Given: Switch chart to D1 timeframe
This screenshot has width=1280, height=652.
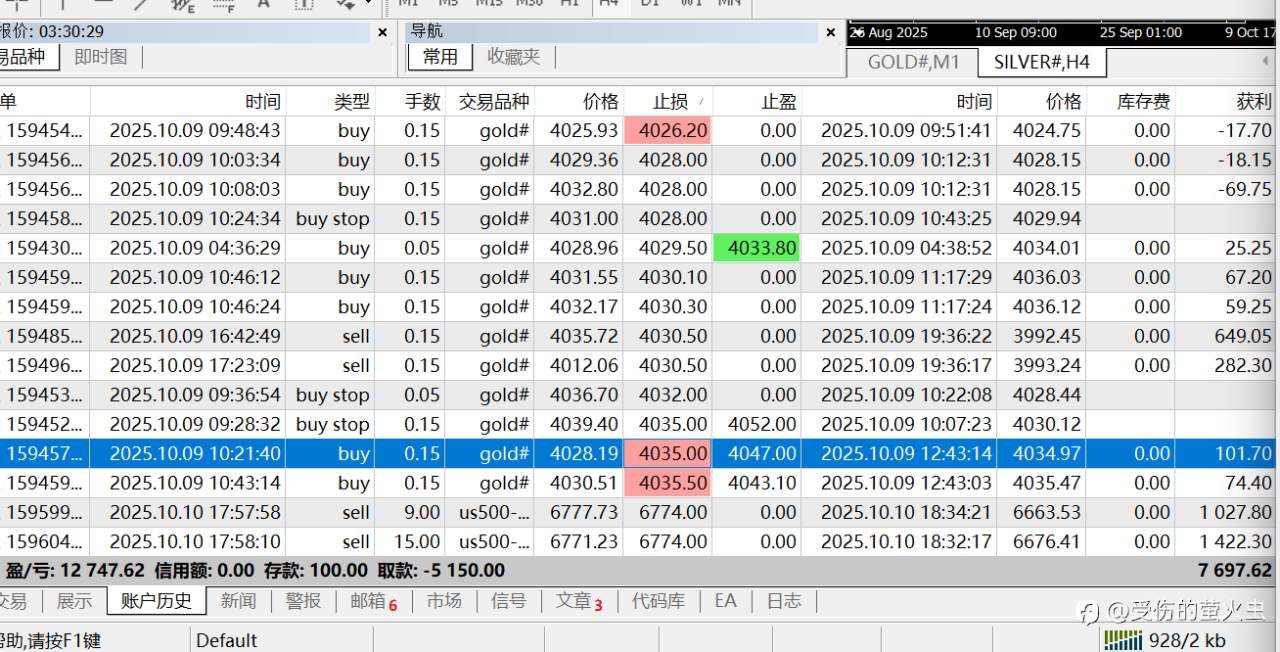Looking at the screenshot, I should click(649, 3).
